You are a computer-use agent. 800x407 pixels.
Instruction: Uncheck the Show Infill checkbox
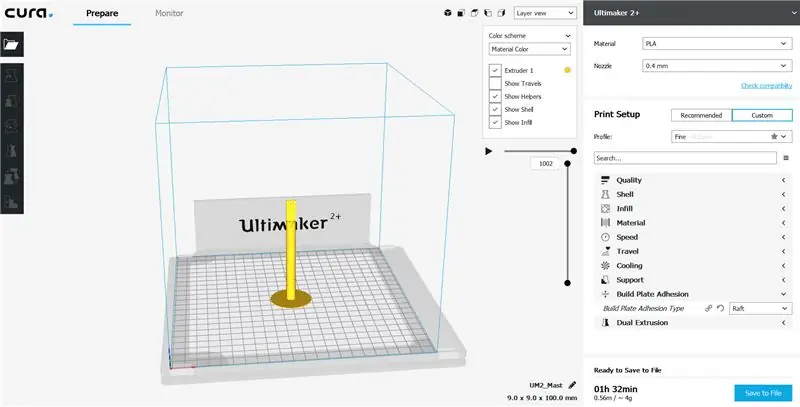[495, 122]
